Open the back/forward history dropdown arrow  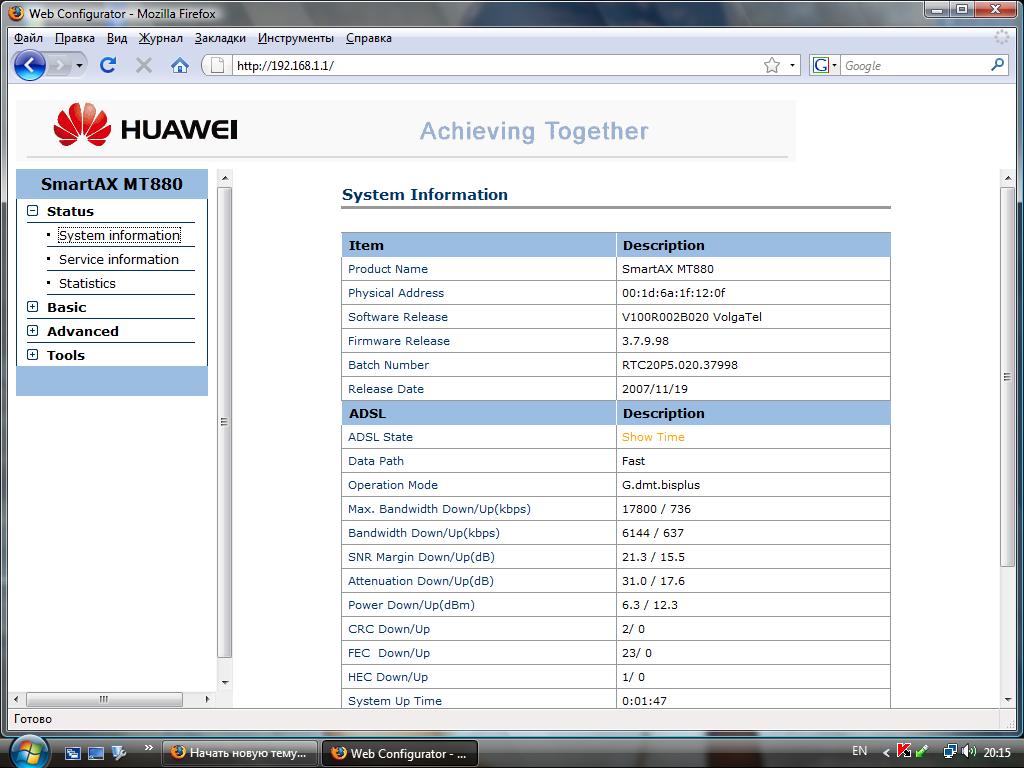tap(79, 65)
